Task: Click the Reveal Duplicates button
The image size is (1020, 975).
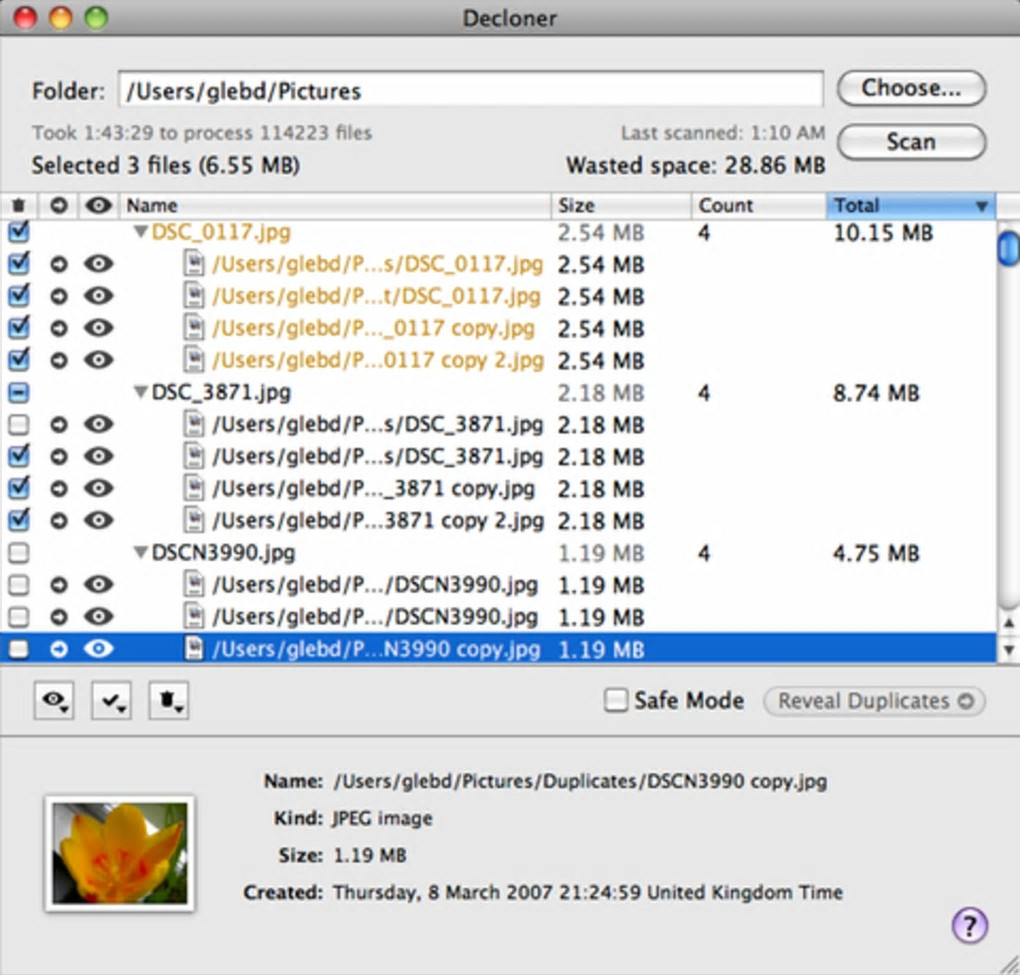Action: coord(874,701)
